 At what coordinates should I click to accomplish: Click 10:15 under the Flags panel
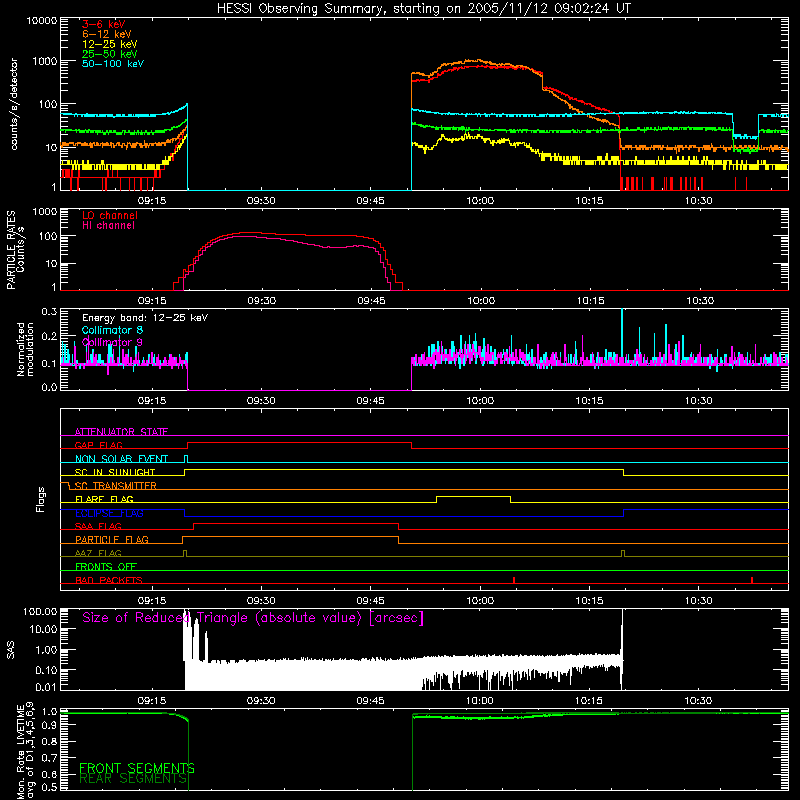coord(590,601)
